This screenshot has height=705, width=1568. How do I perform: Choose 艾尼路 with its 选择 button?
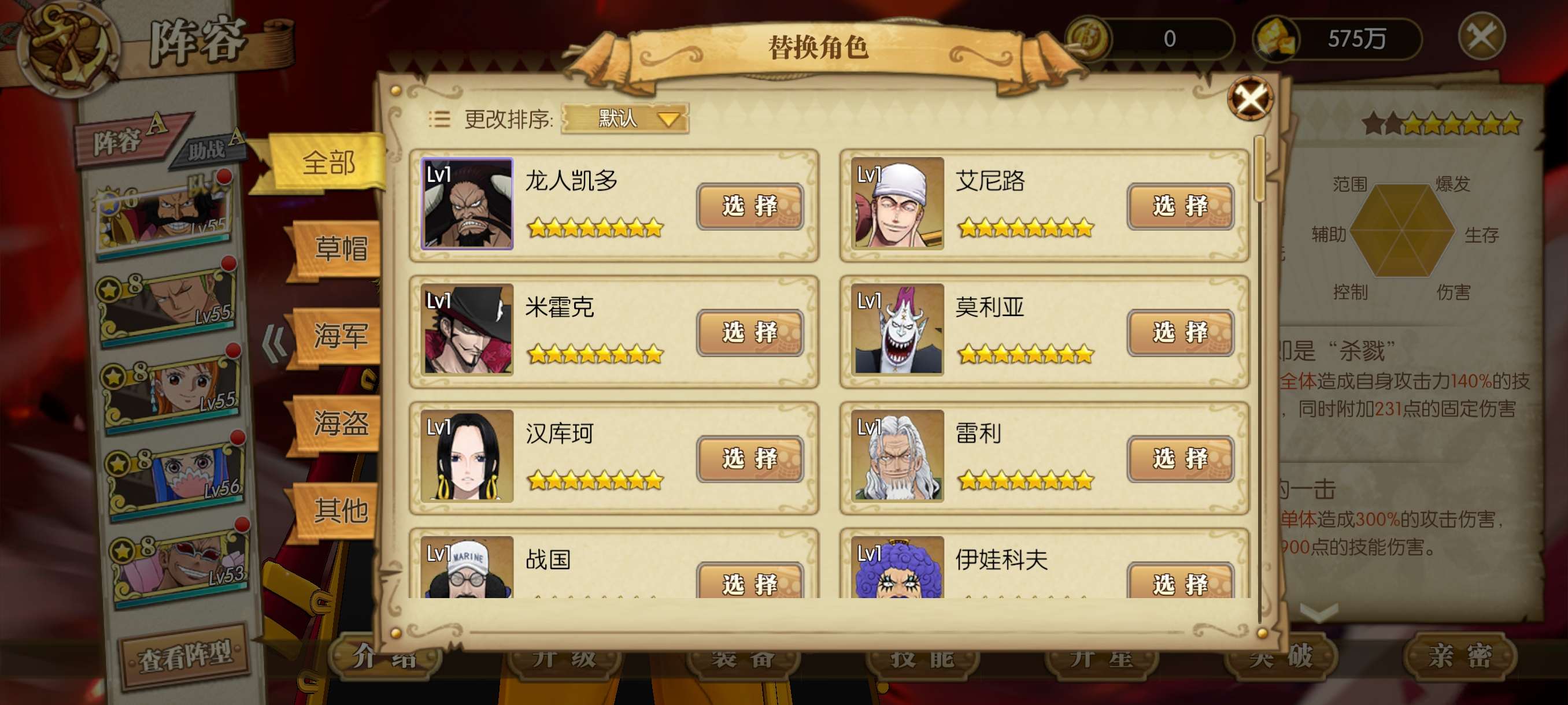pos(1180,206)
